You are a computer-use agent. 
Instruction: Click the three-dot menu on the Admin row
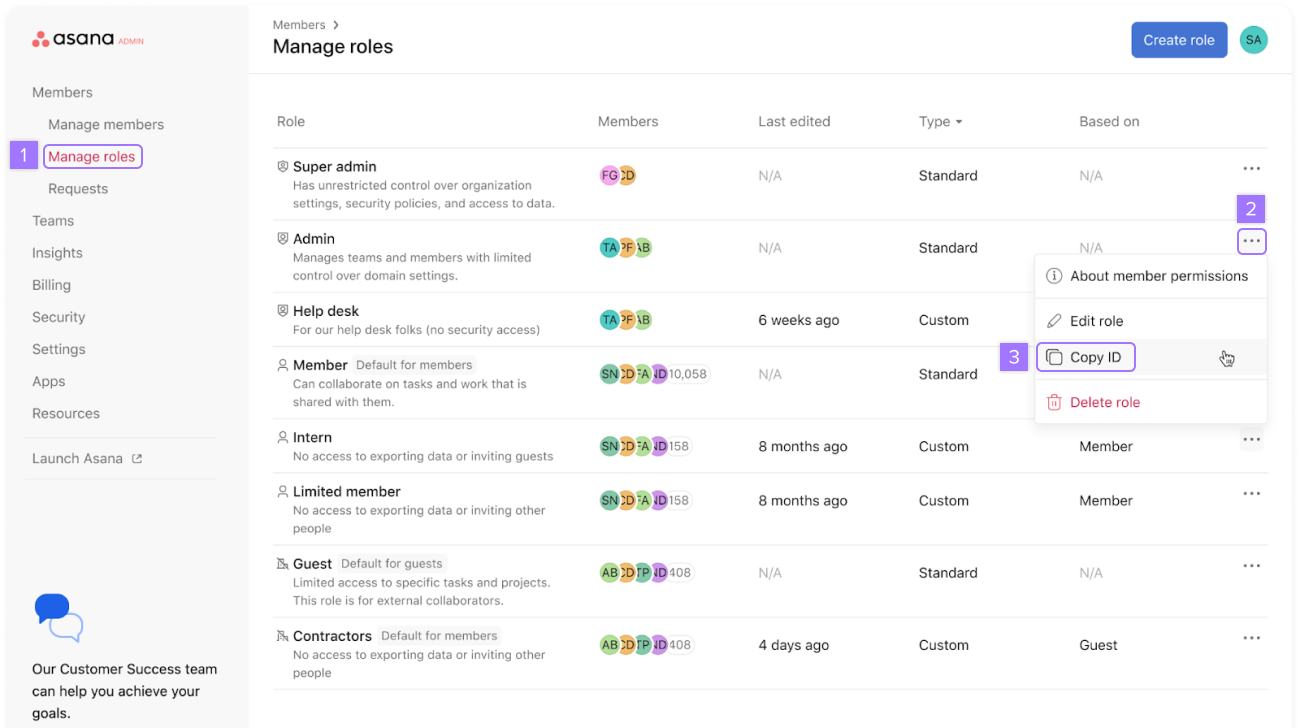tap(1251, 241)
